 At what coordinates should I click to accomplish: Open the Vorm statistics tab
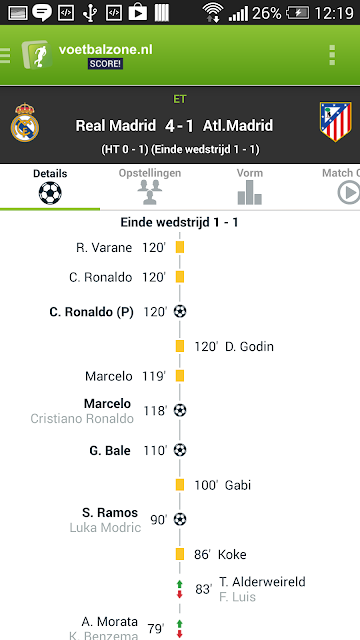(249, 187)
